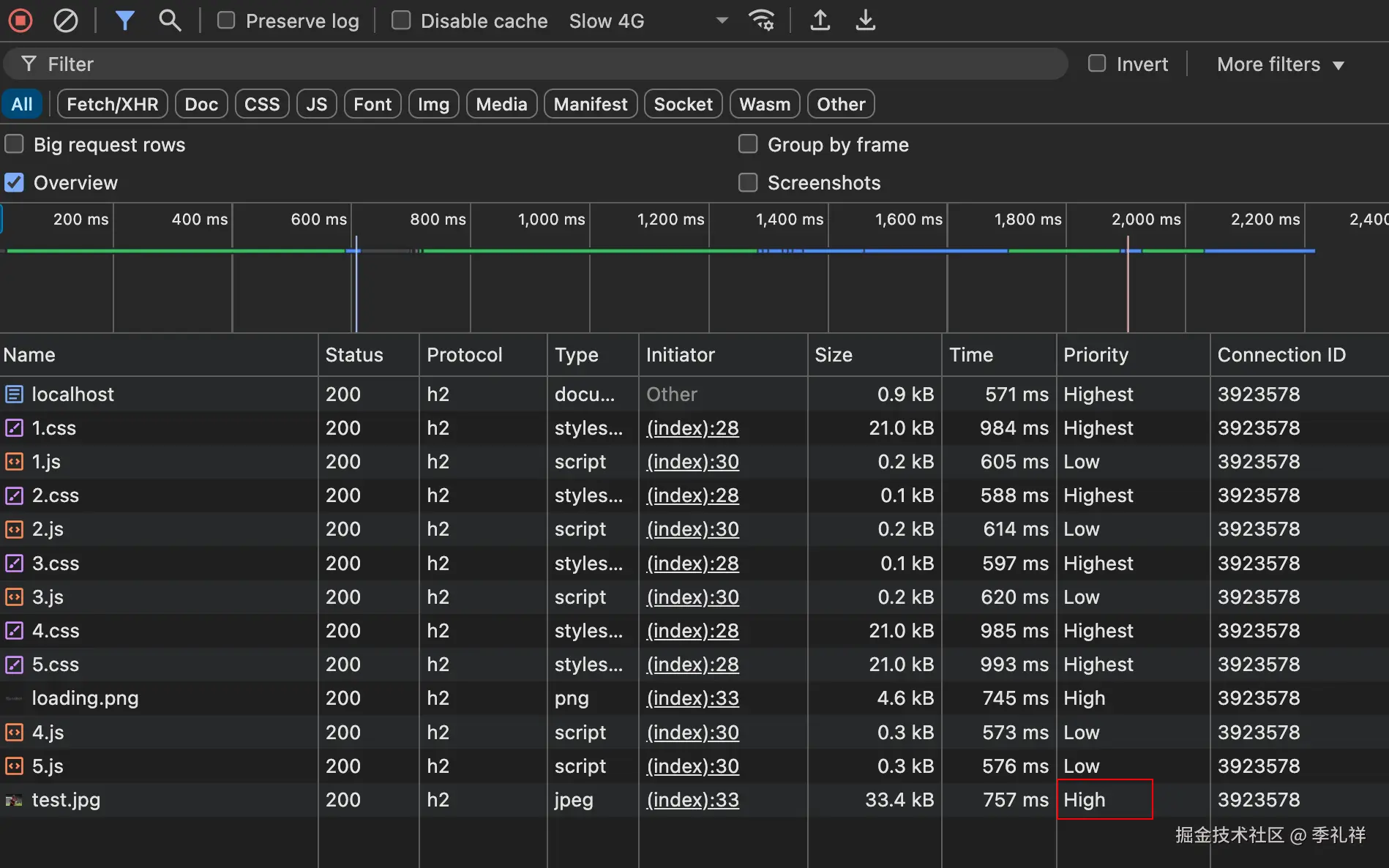
Task: Follow the (index):33 link for loading.png
Action: [x=692, y=698]
